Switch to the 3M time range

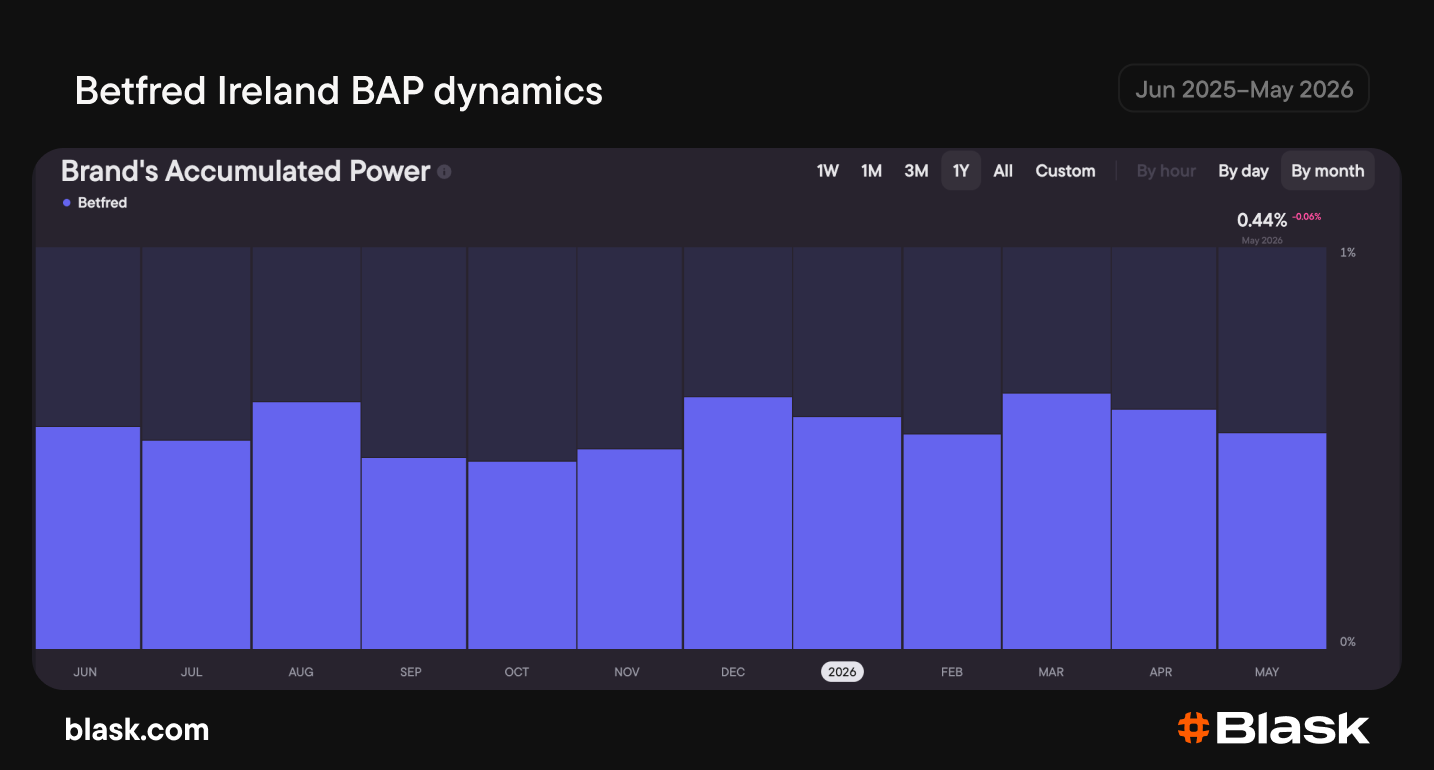point(916,171)
